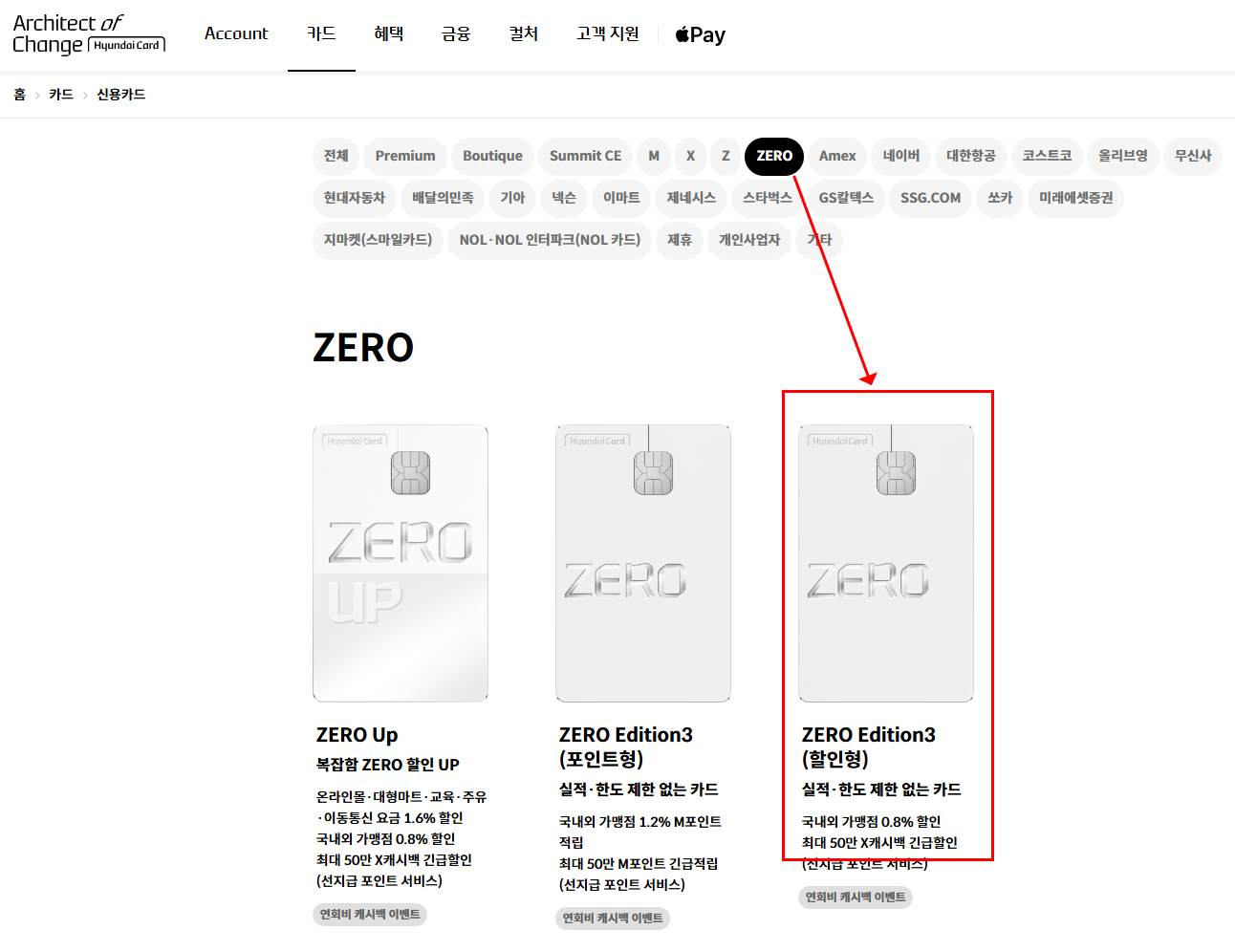Open the 금융 menu

[456, 33]
